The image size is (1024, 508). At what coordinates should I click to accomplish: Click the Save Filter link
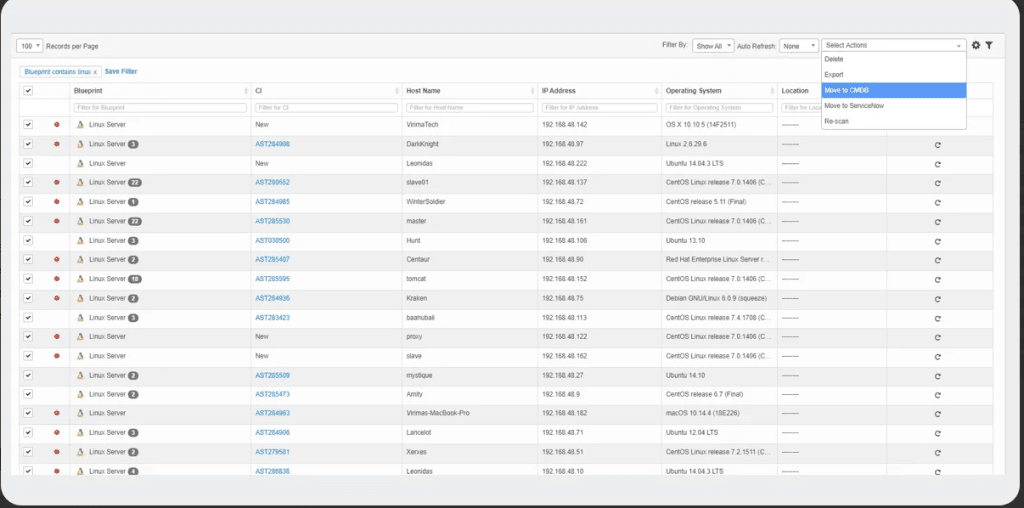coord(121,72)
